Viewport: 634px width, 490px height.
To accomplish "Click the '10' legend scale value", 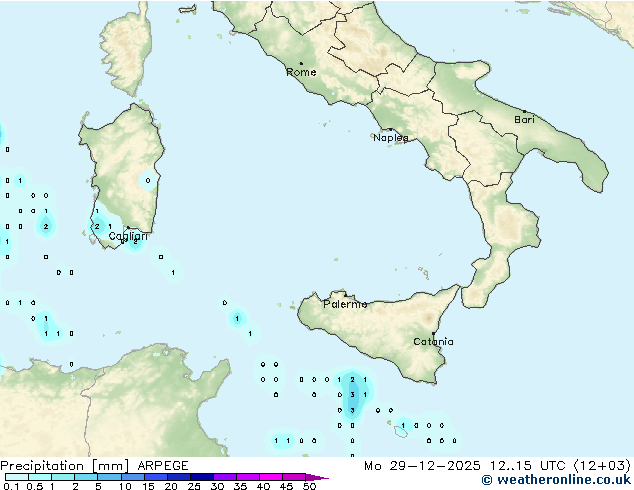I will click(x=125, y=486).
